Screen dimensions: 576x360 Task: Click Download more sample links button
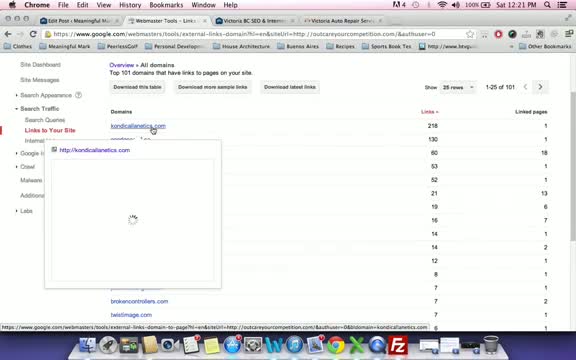(x=213, y=87)
